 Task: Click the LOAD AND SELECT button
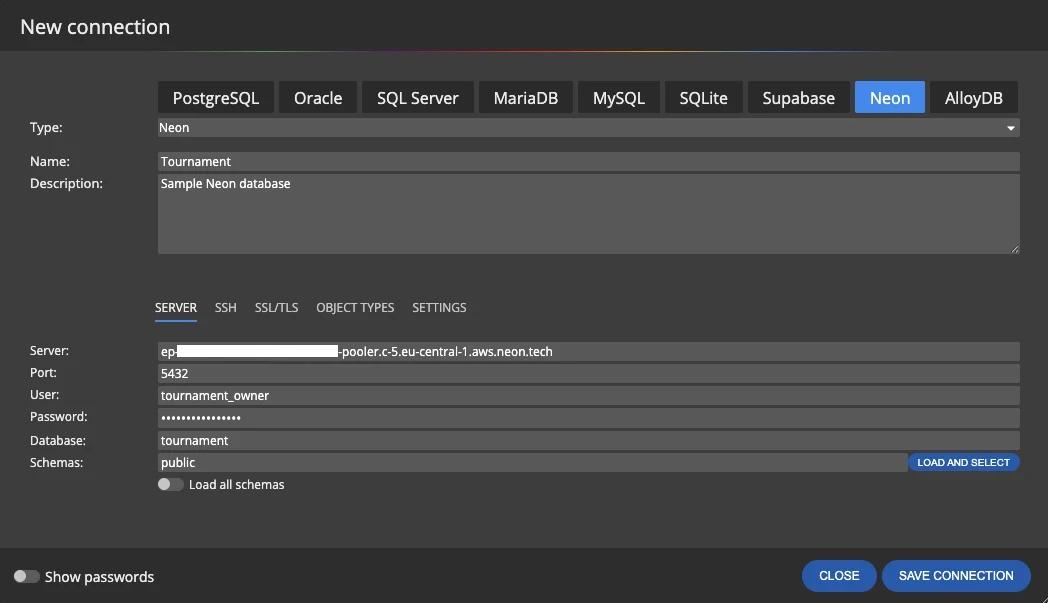tap(963, 463)
